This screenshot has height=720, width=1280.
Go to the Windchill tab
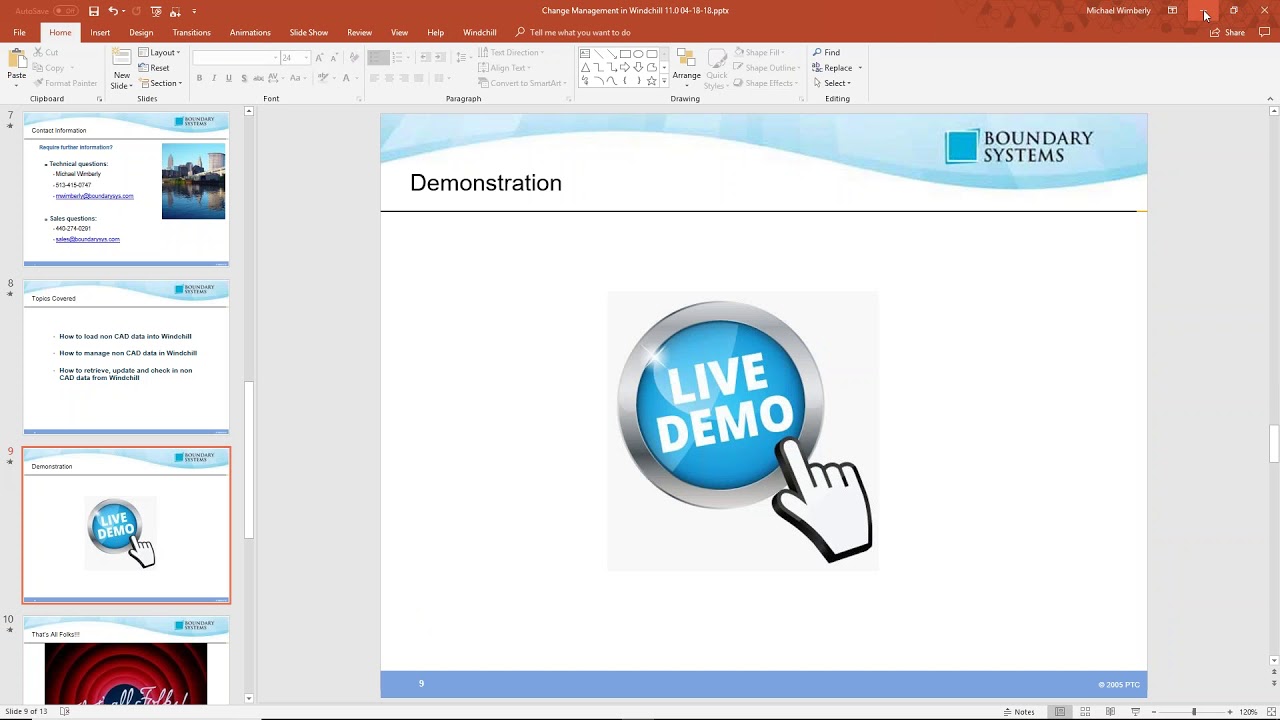(480, 32)
